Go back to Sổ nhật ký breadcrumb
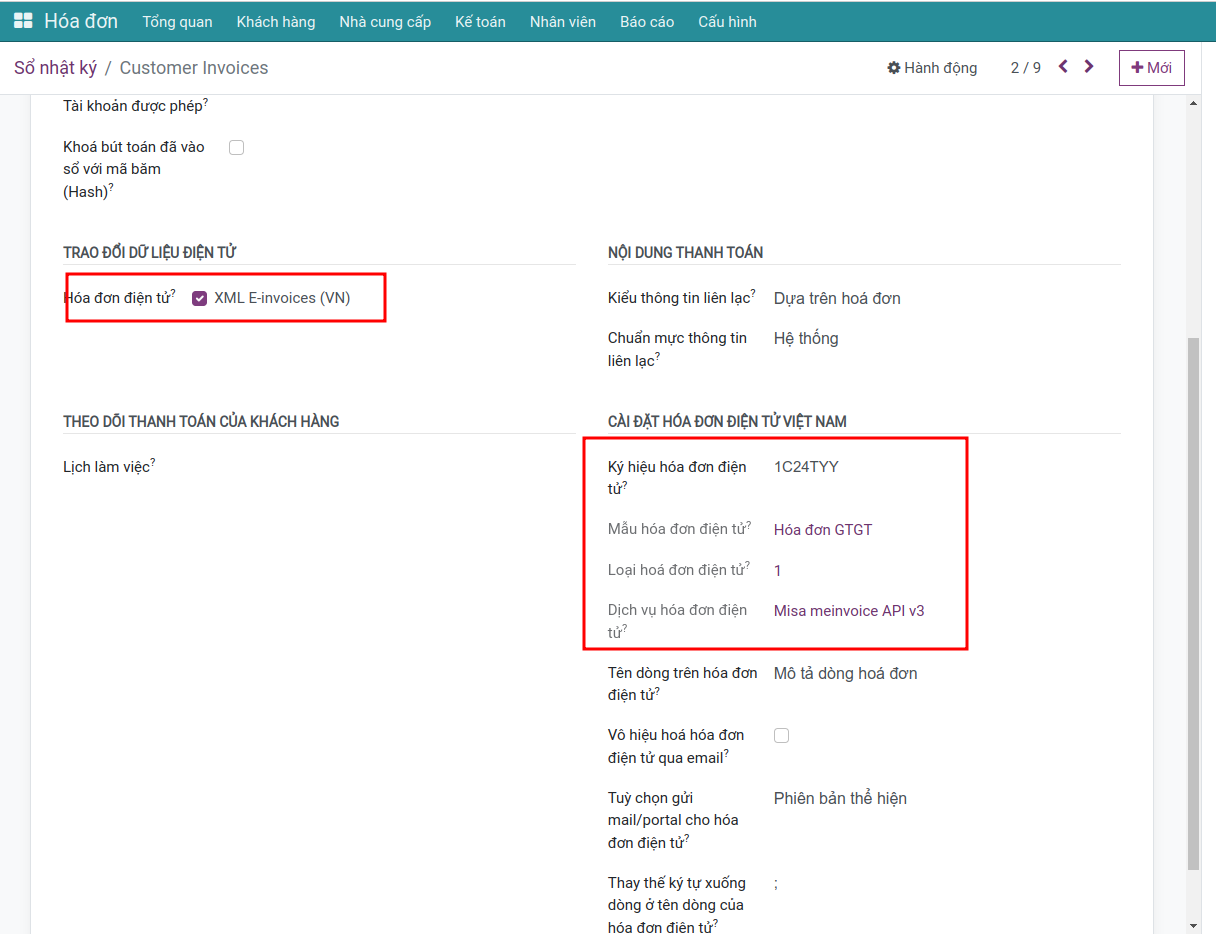This screenshot has height=934, width=1216. click(55, 68)
